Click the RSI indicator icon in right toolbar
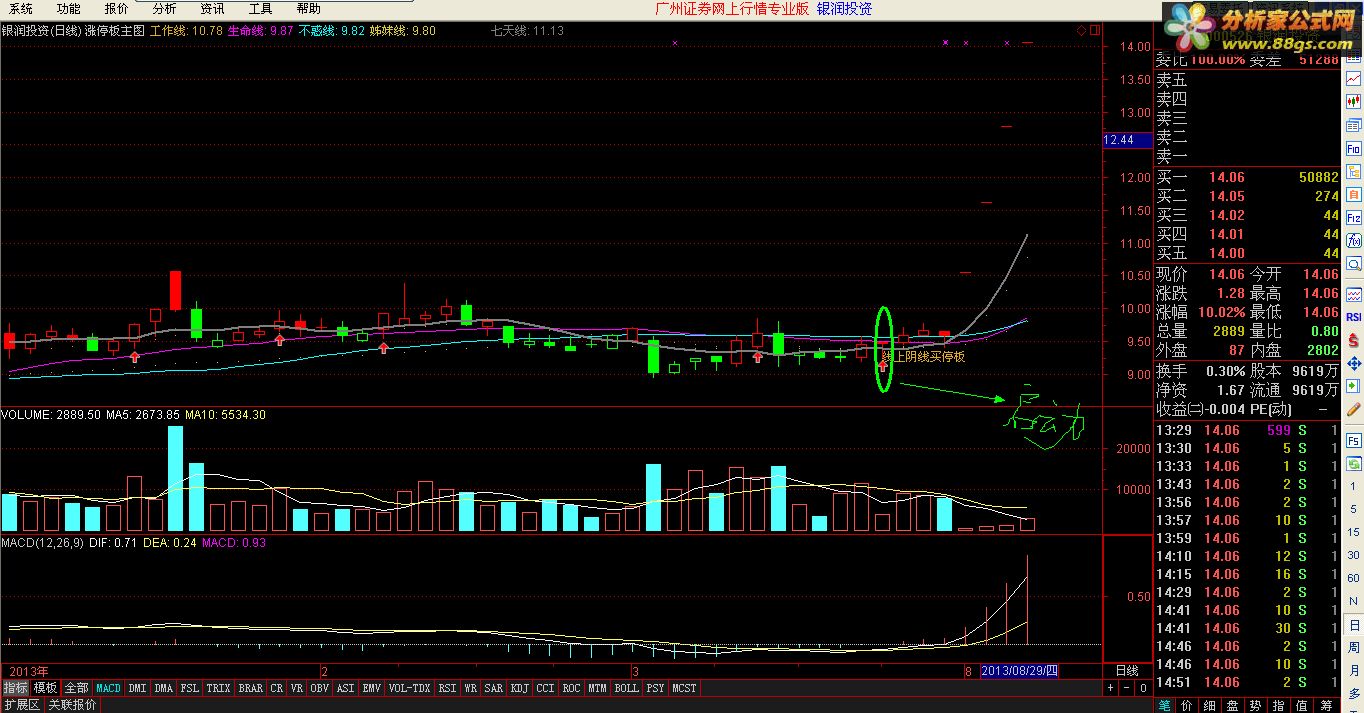 pyautogui.click(x=1354, y=317)
